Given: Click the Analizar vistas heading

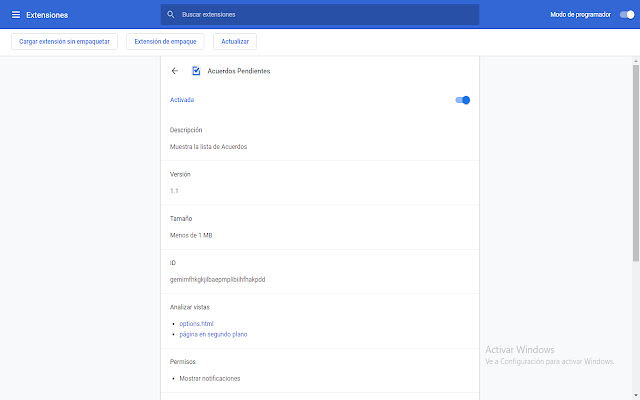Looking at the screenshot, I should click(190, 307).
